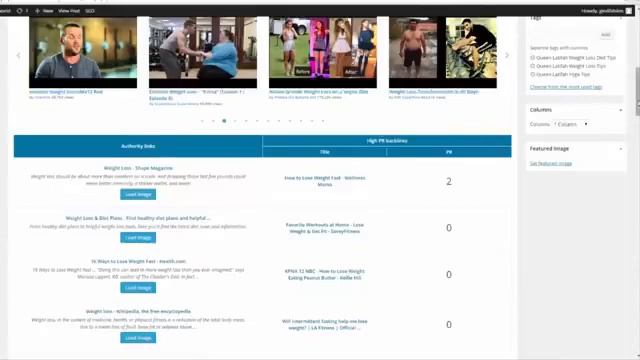This screenshot has width=640, height=360.
Task: Open How to Lose Weight Fast - Wellness Mama backlink
Action: 325,181
